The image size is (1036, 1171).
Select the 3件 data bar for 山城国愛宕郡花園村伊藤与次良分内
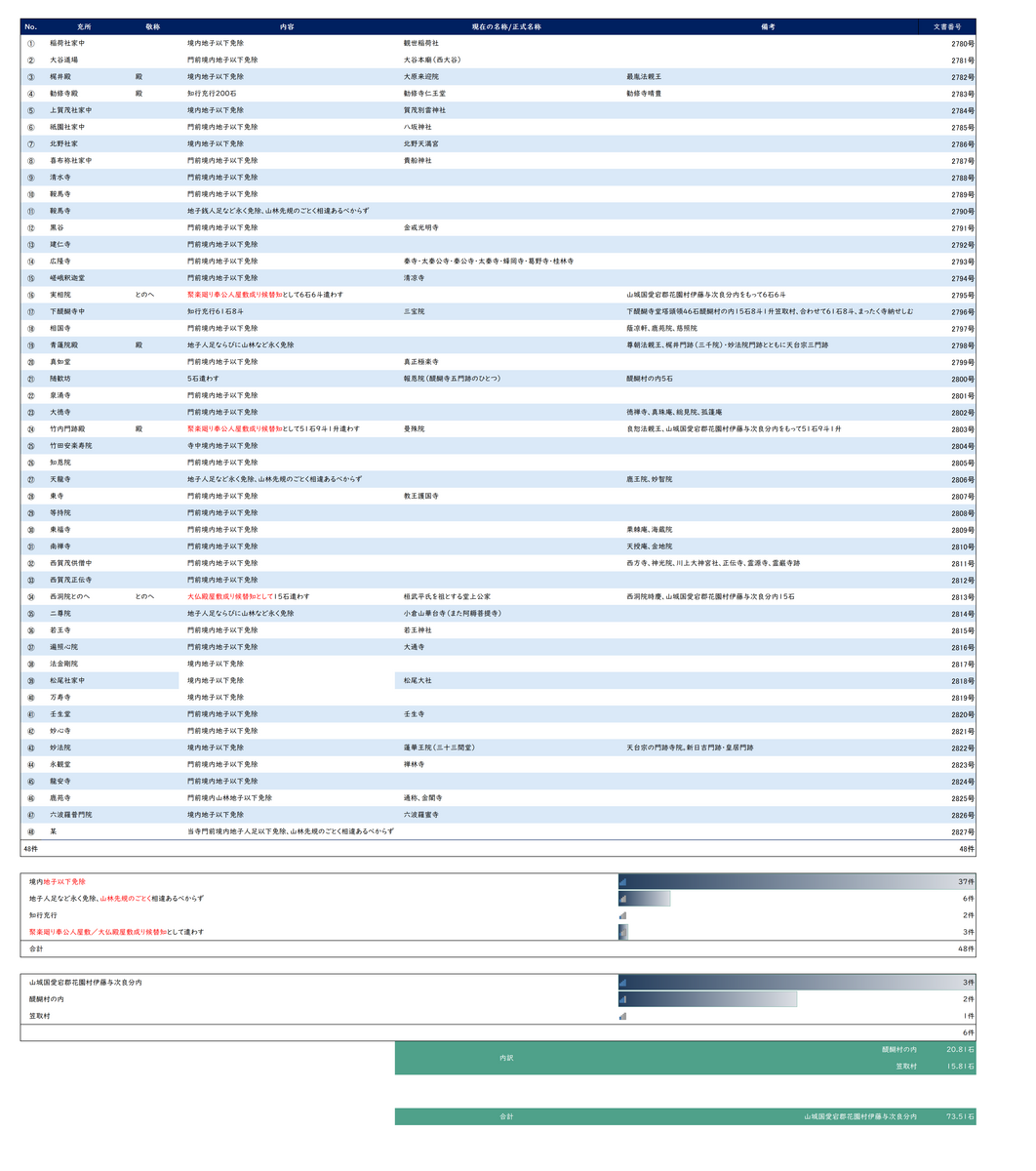797,983
